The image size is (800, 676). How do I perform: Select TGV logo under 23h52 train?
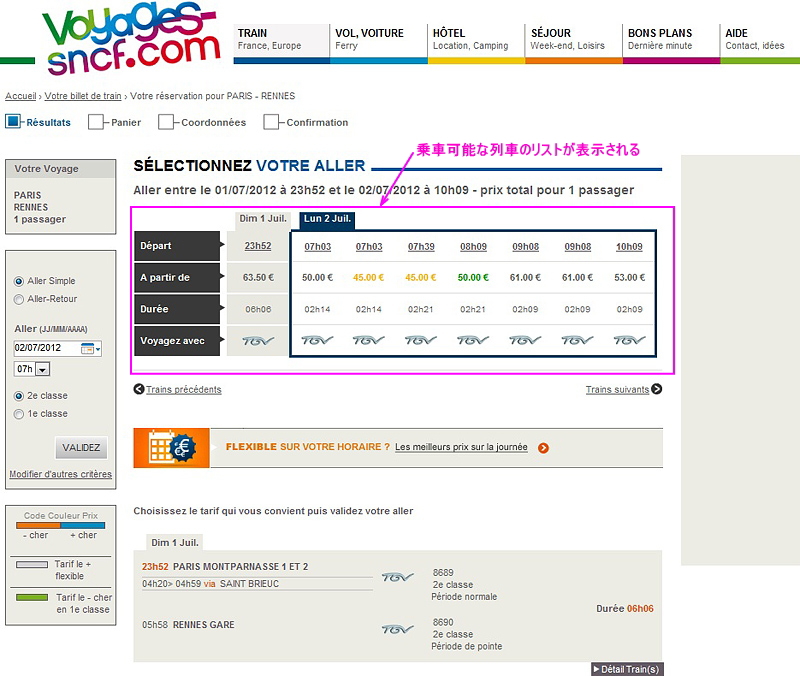tap(258, 341)
